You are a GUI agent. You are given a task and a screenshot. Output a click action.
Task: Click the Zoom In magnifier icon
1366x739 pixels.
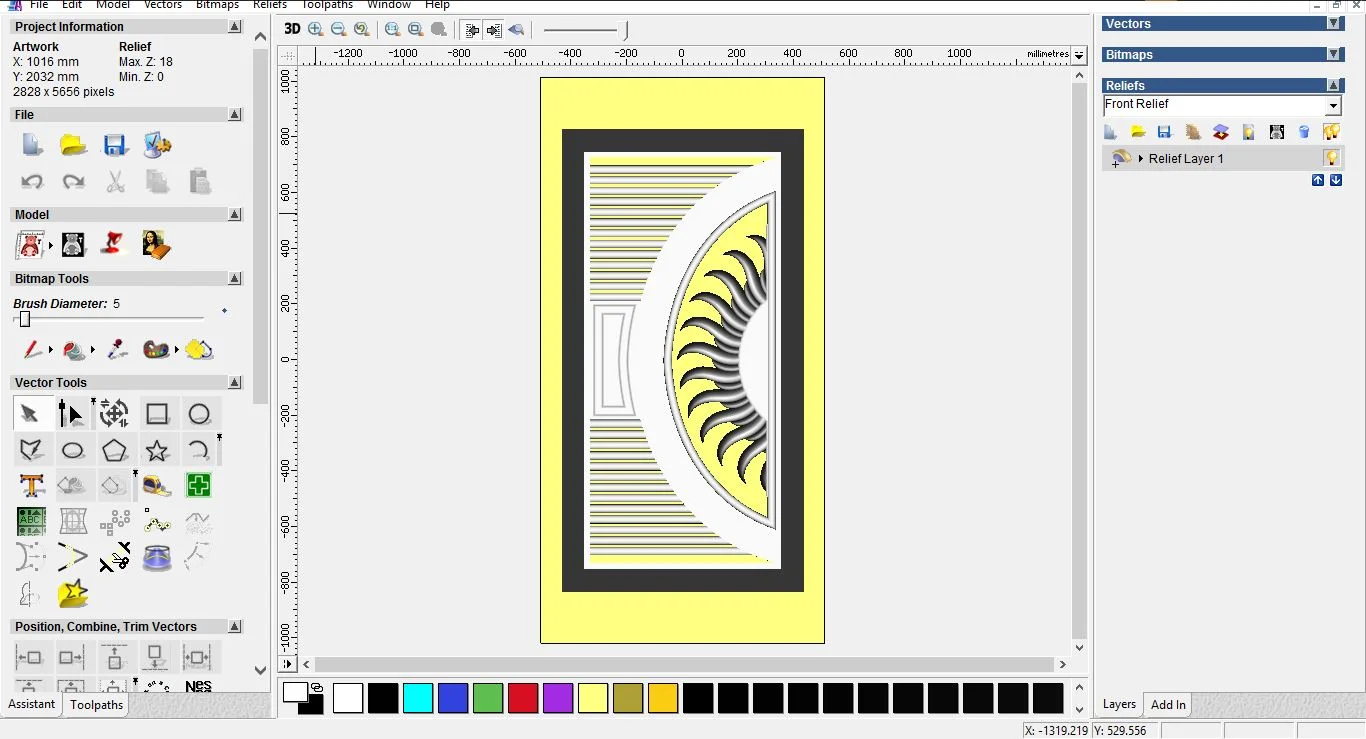316,30
